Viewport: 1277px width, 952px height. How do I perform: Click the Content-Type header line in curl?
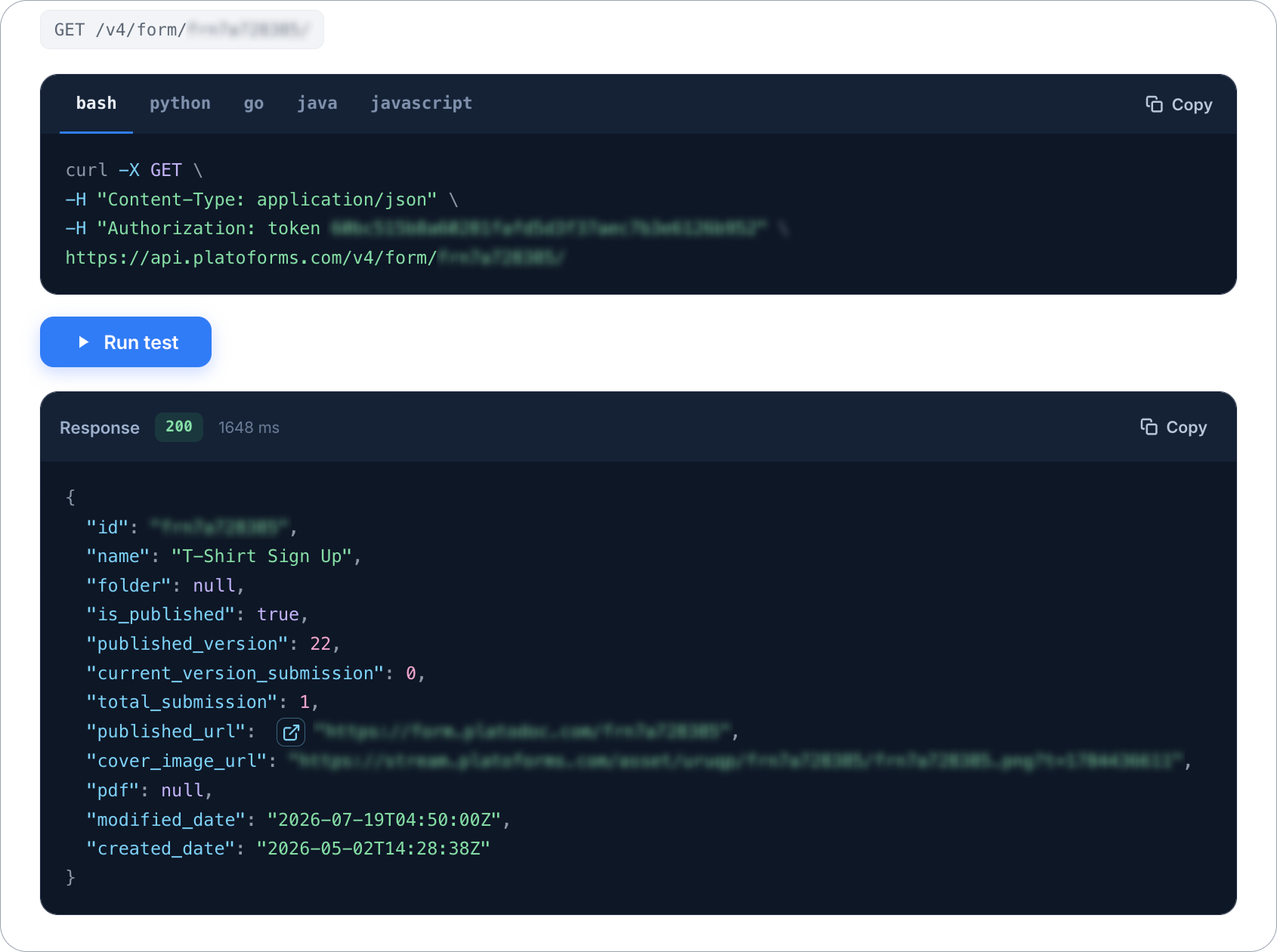click(261, 200)
